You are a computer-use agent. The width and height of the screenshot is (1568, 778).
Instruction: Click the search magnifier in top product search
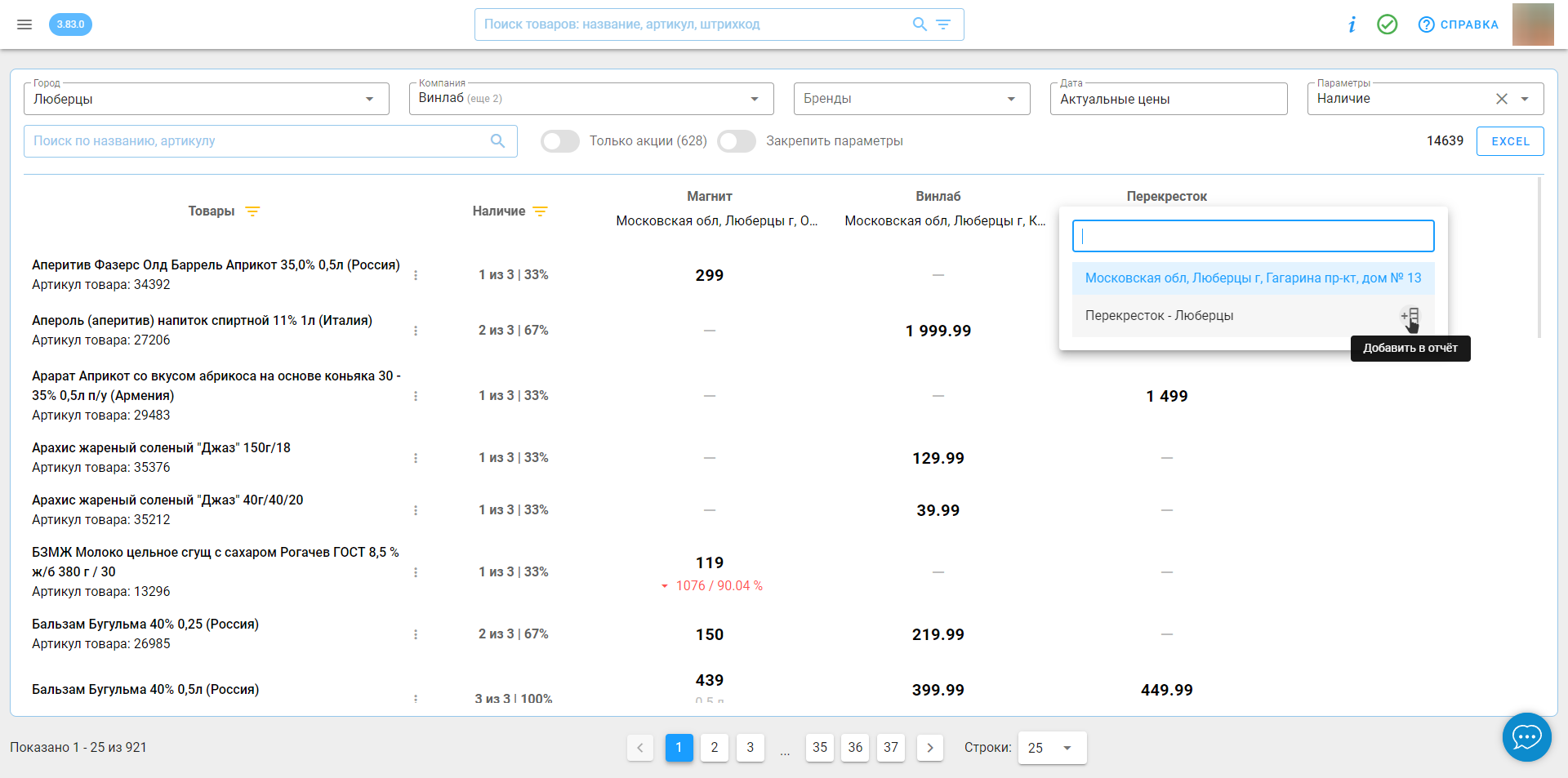[x=920, y=24]
